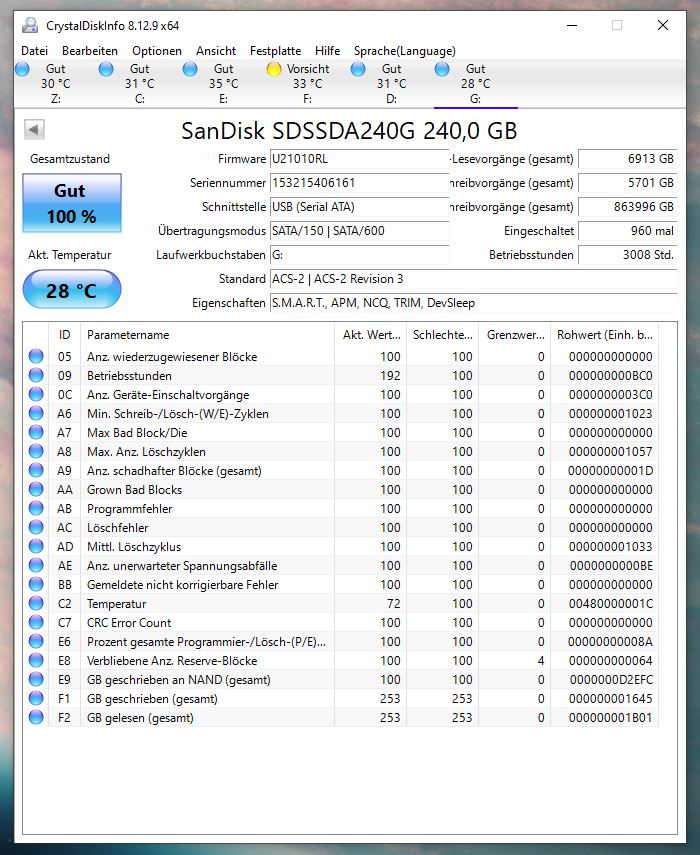
Task: Click the Schnittstelle field USB (Serial ATA)
Action: 359,207
